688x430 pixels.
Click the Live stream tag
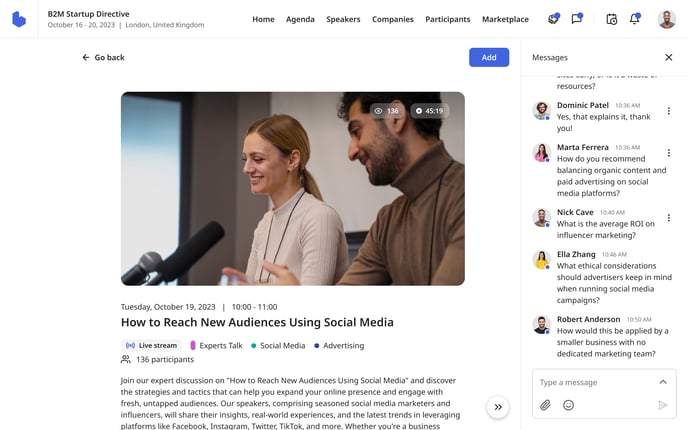point(151,346)
